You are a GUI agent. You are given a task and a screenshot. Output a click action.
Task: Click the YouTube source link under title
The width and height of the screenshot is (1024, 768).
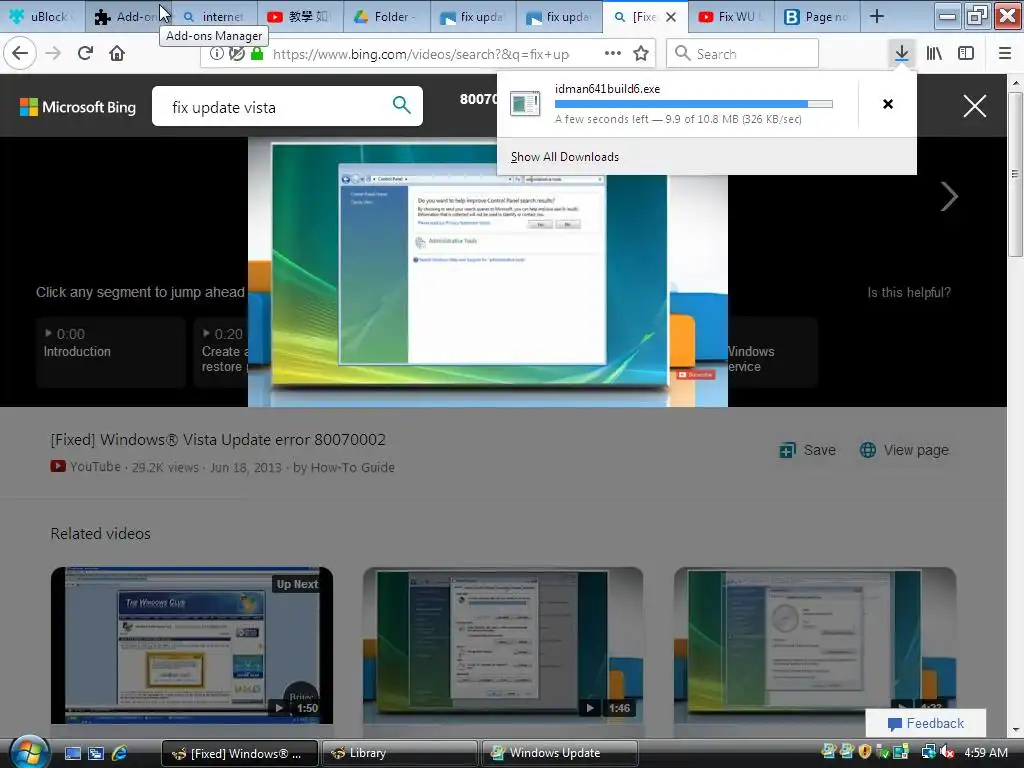[x=86, y=467]
